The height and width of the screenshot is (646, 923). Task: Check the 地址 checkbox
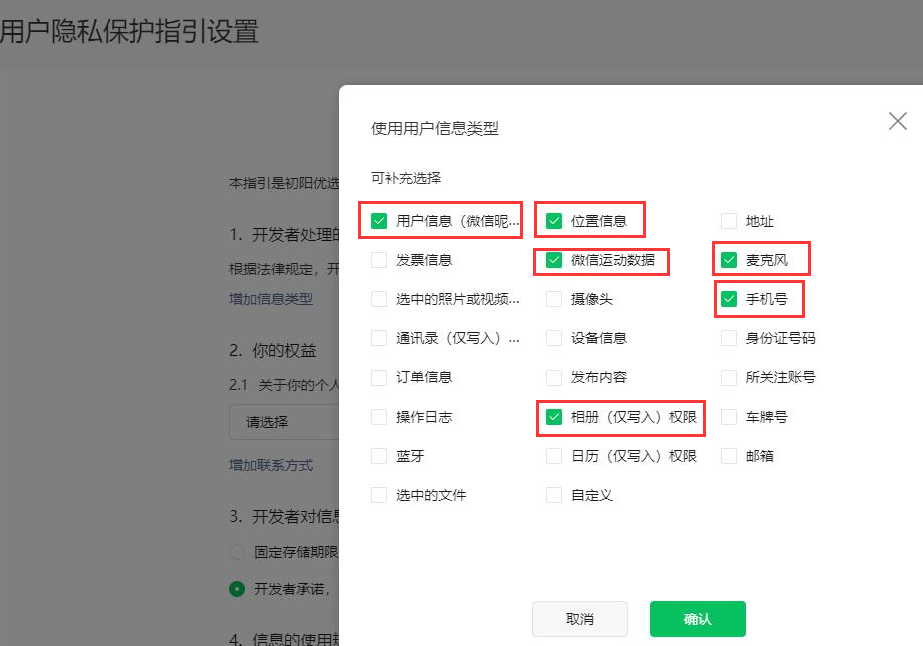point(729,221)
